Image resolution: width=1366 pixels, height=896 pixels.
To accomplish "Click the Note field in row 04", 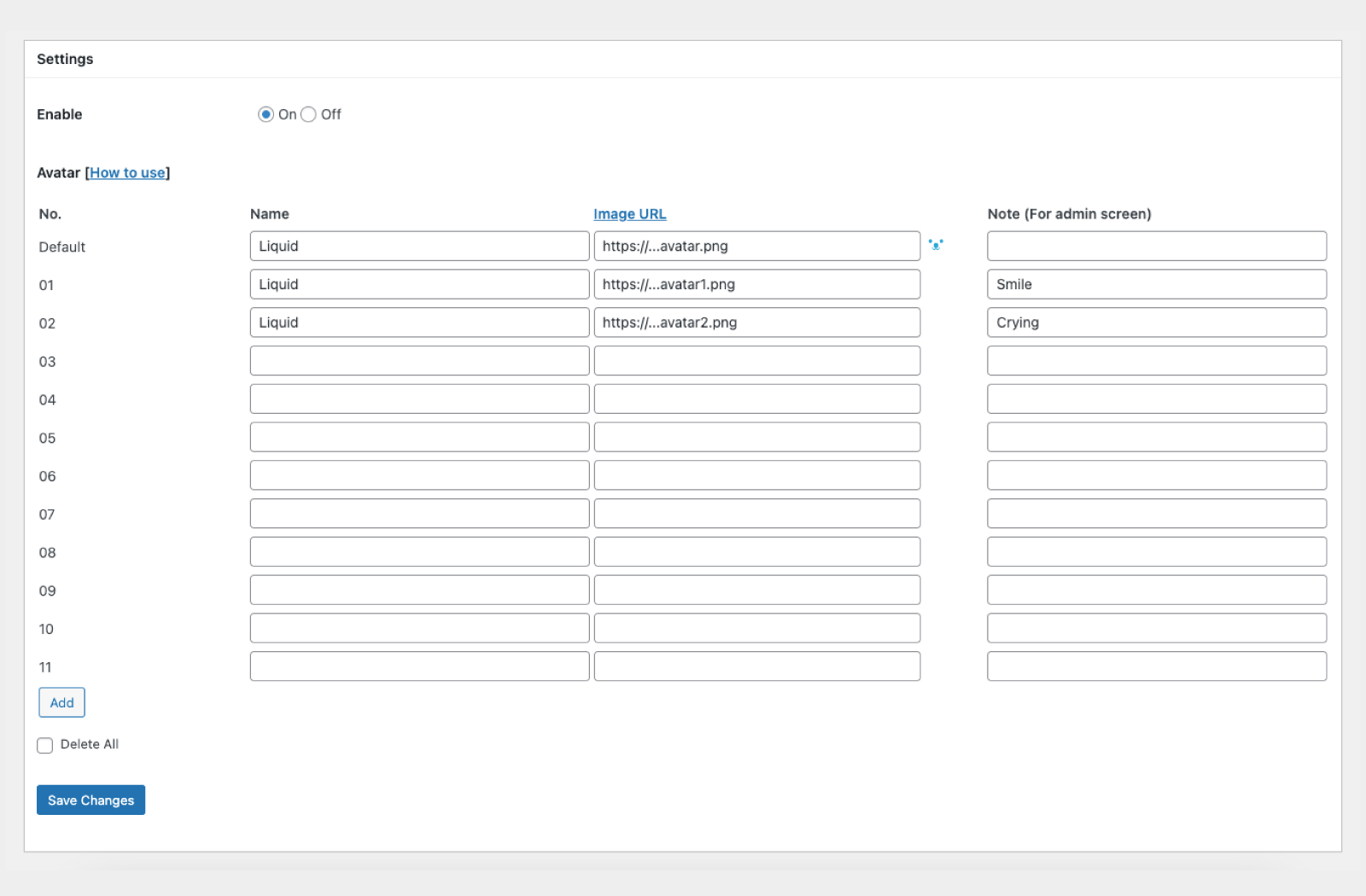I will 1157,399.
